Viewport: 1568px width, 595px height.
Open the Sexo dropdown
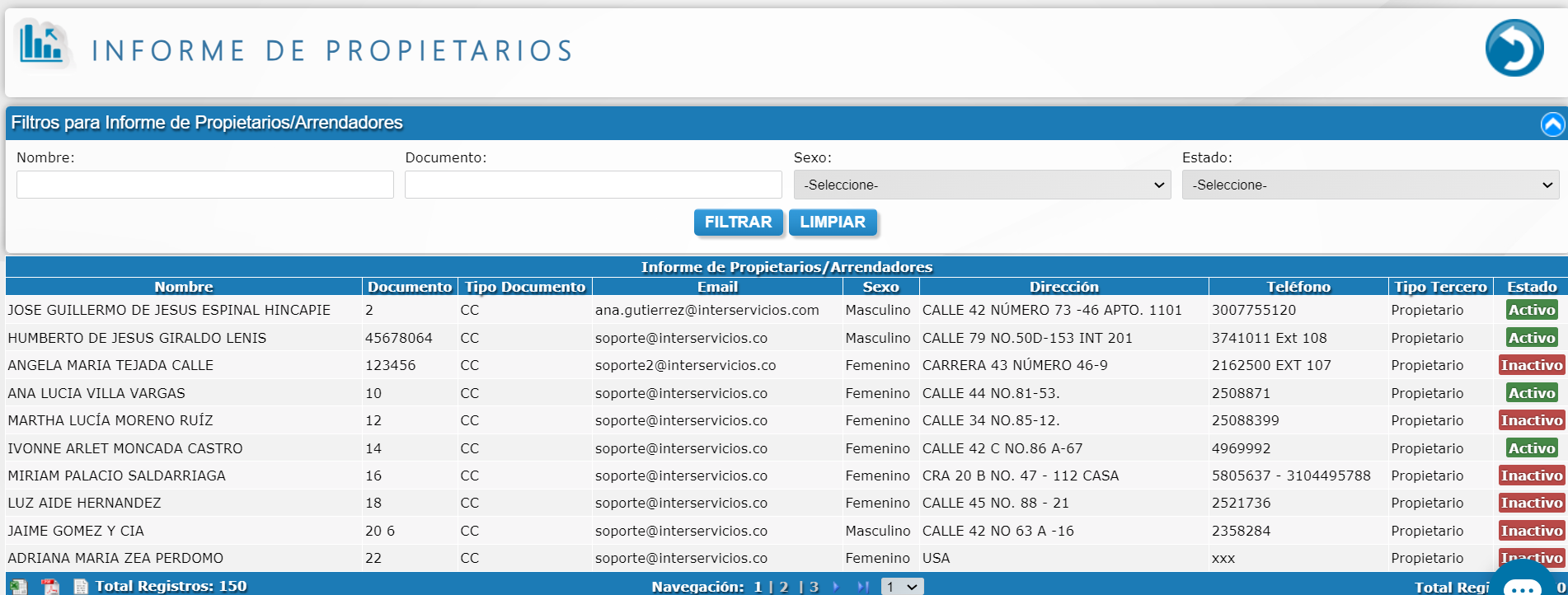[982, 185]
